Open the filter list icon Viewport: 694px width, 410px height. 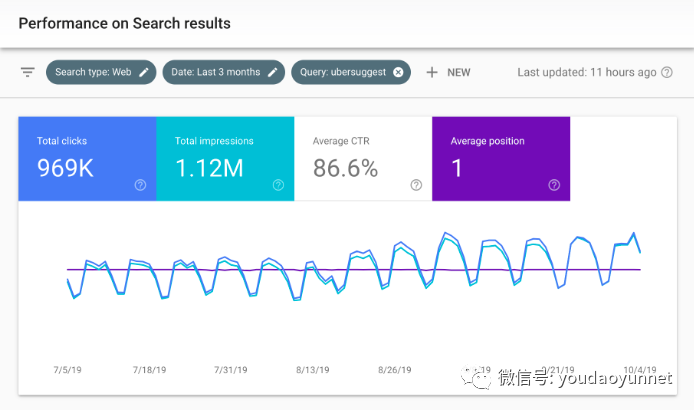[x=27, y=72]
